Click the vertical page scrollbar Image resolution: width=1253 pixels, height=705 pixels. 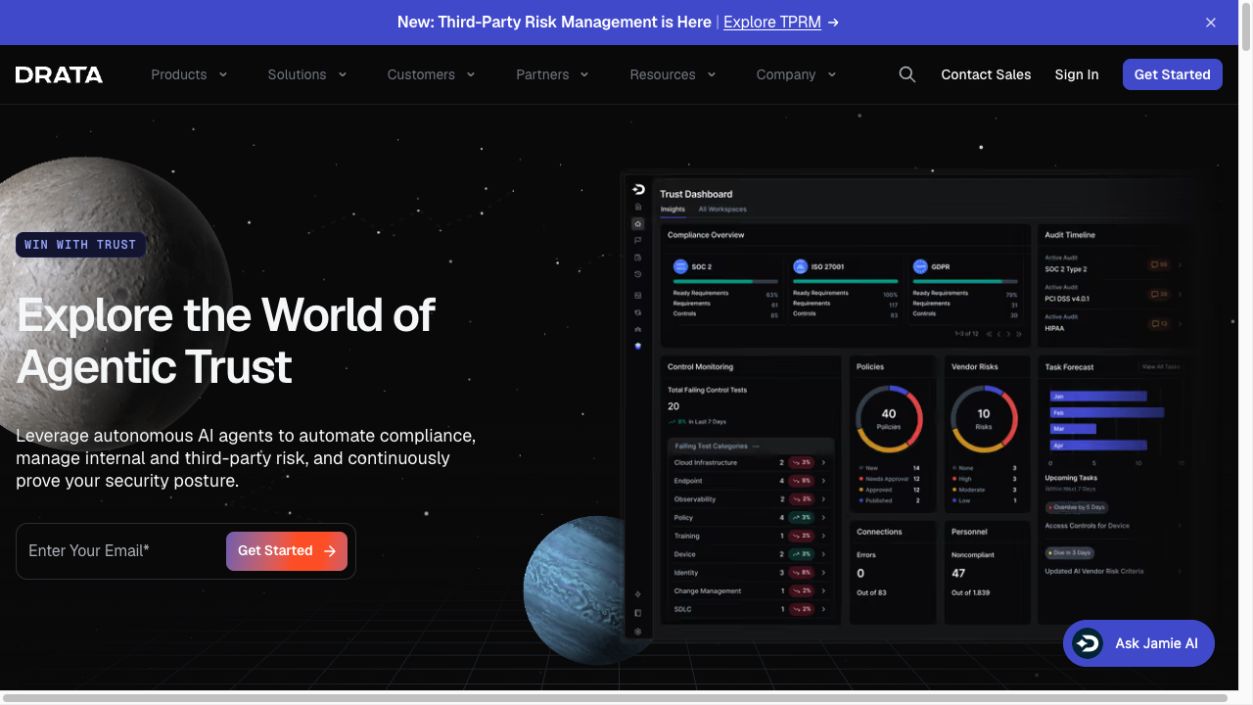[x=1245, y=25]
